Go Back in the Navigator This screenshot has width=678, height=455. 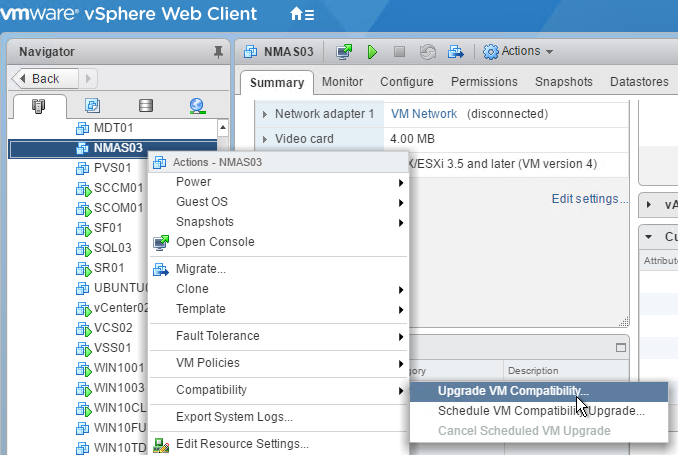[45, 79]
